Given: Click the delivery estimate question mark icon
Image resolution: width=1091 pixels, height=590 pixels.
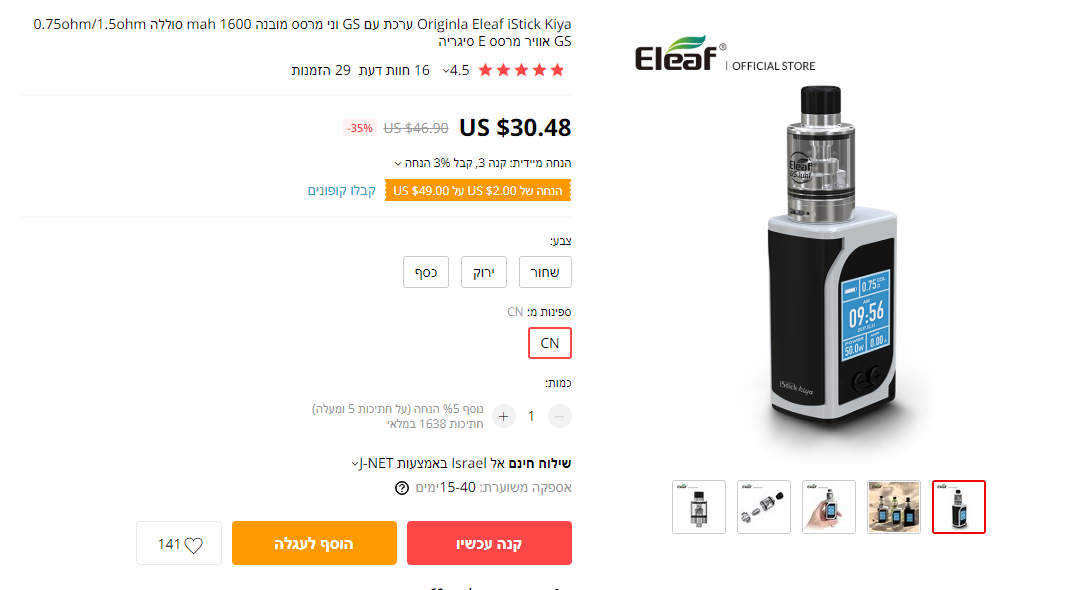Looking at the screenshot, I should click(401, 488).
